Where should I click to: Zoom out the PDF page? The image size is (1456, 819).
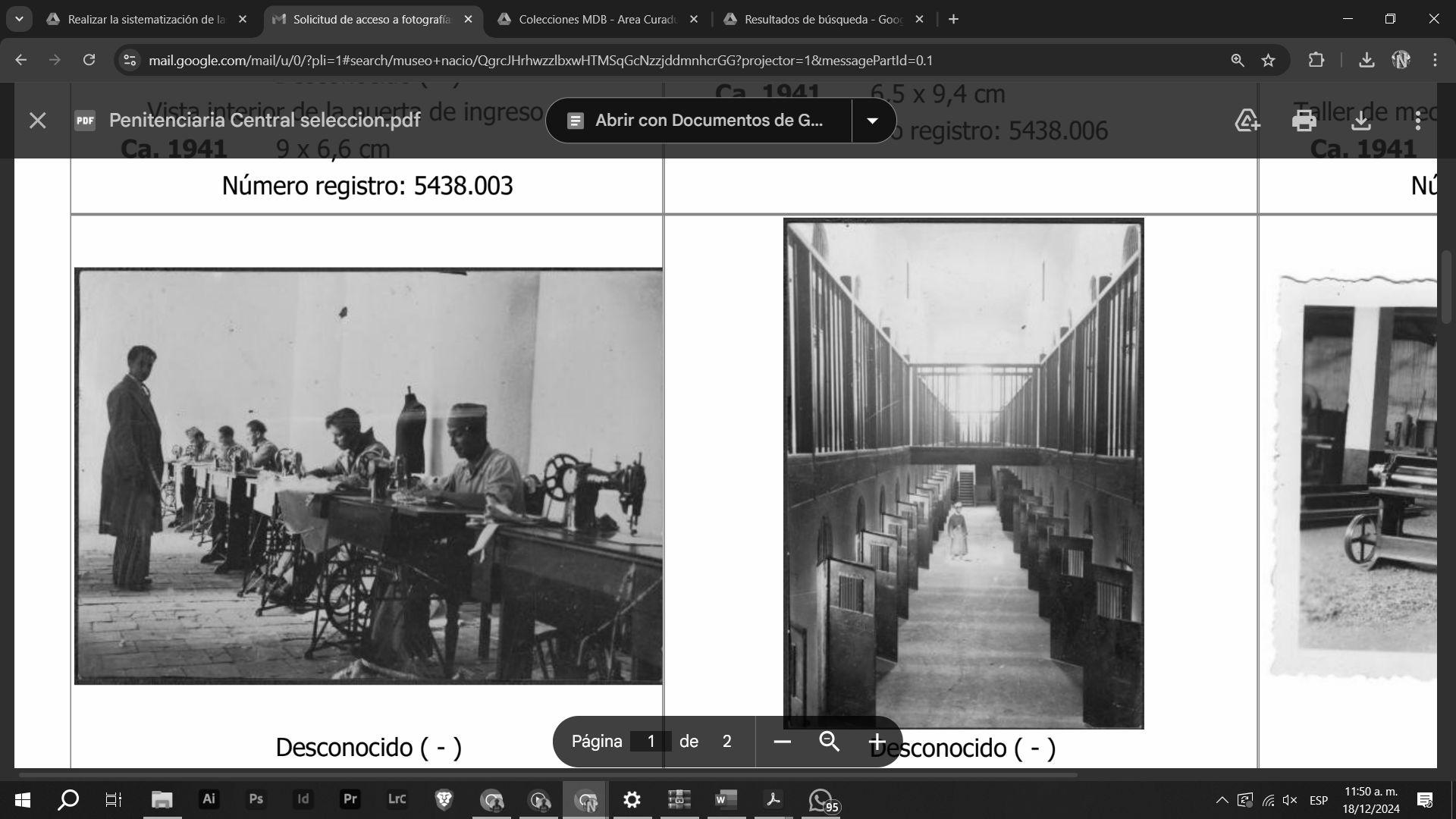pyautogui.click(x=782, y=742)
